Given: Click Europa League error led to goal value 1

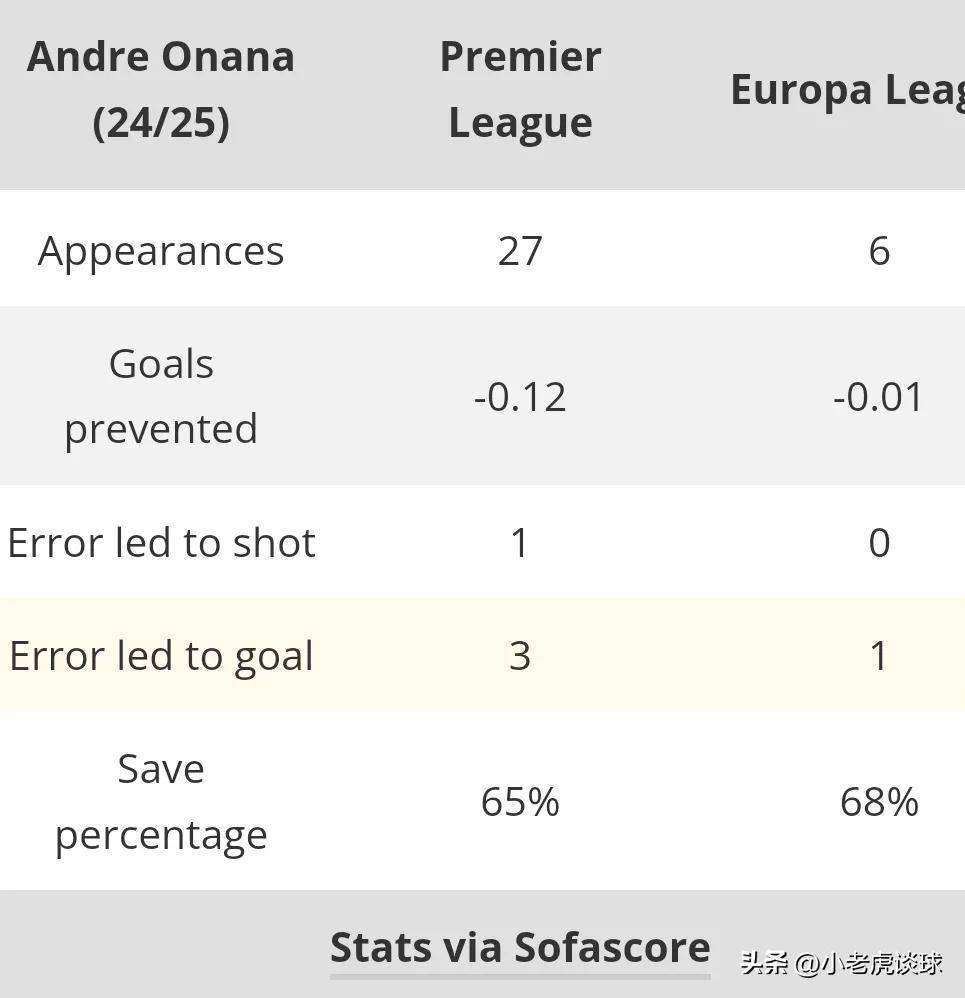Looking at the screenshot, I should (879, 656).
